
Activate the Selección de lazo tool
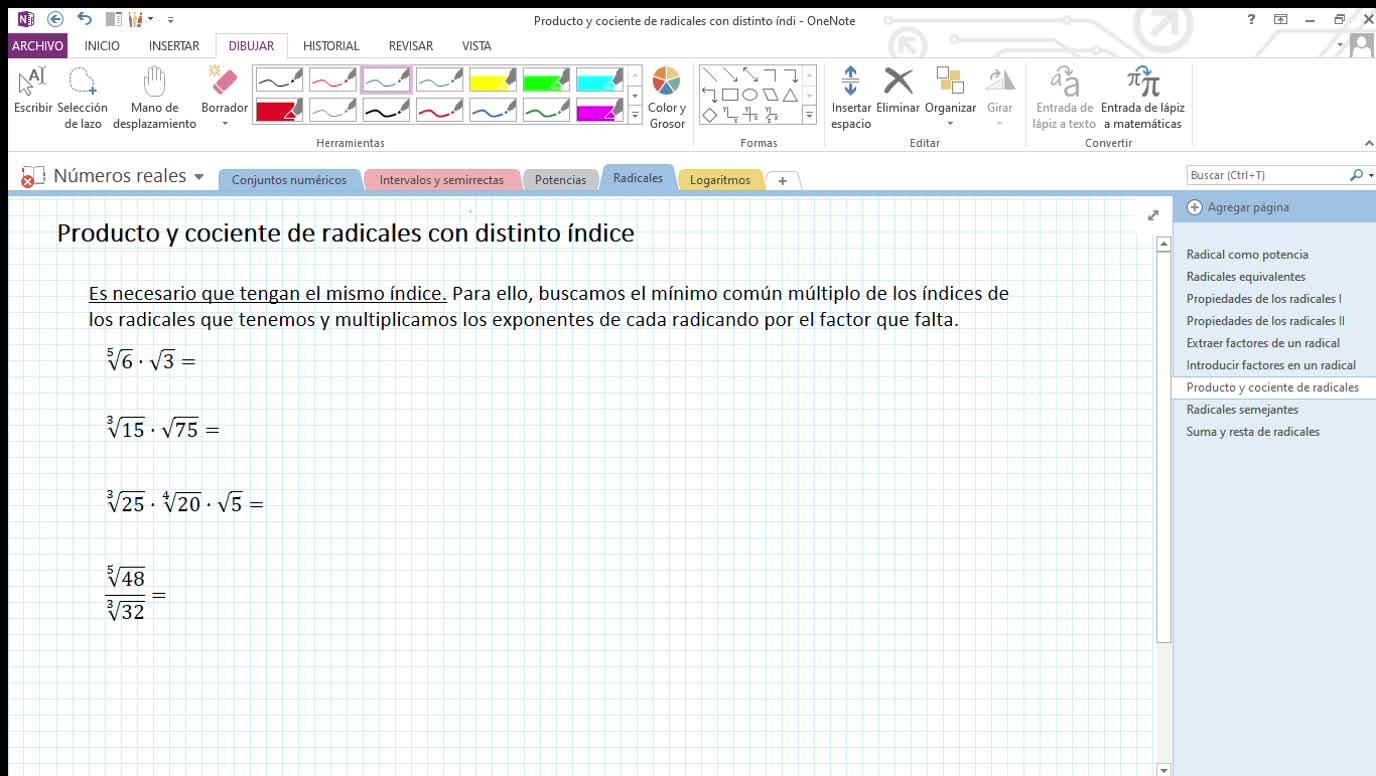click(x=82, y=97)
